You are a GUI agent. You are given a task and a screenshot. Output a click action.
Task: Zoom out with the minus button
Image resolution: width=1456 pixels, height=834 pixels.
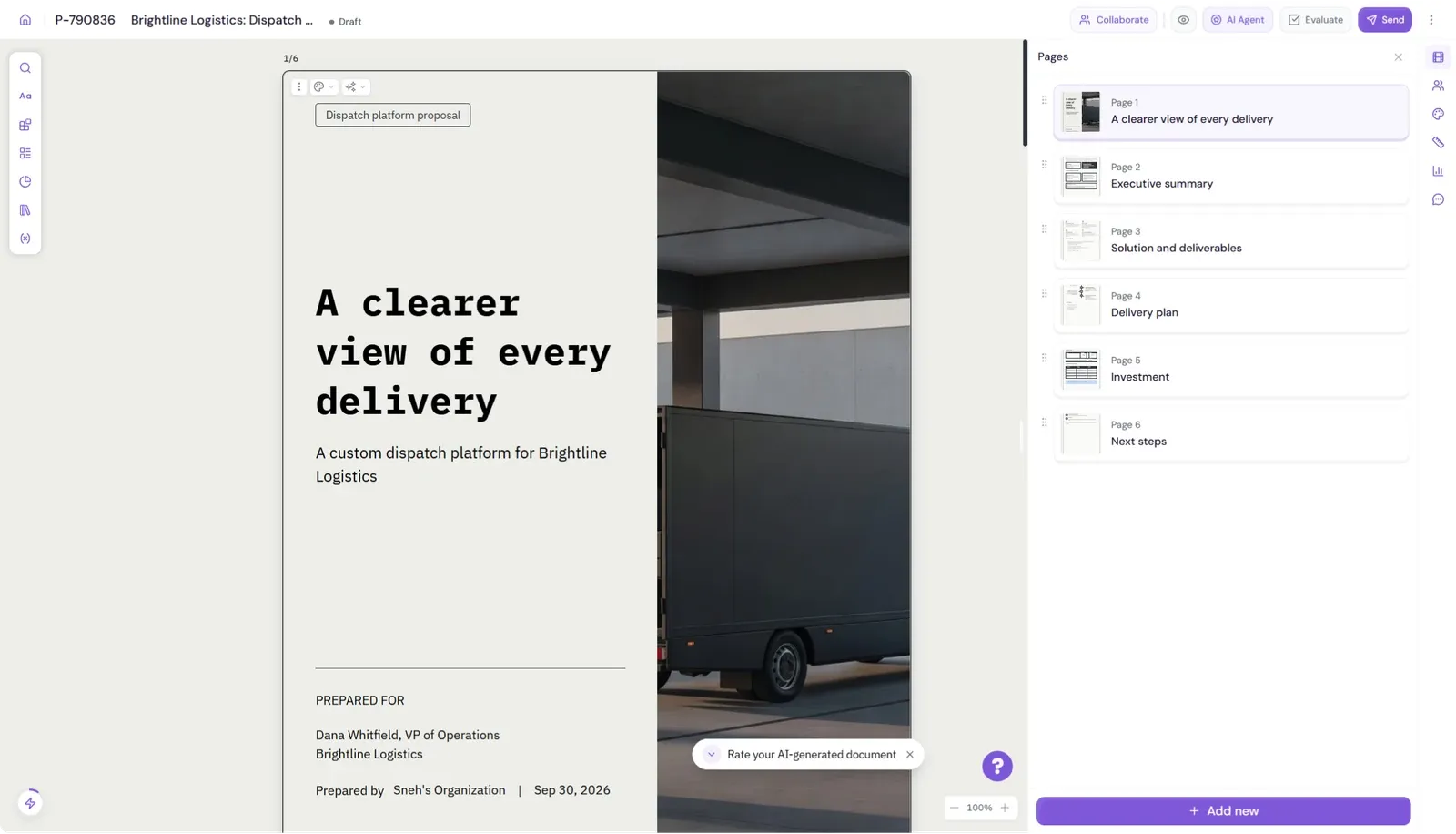click(x=954, y=809)
